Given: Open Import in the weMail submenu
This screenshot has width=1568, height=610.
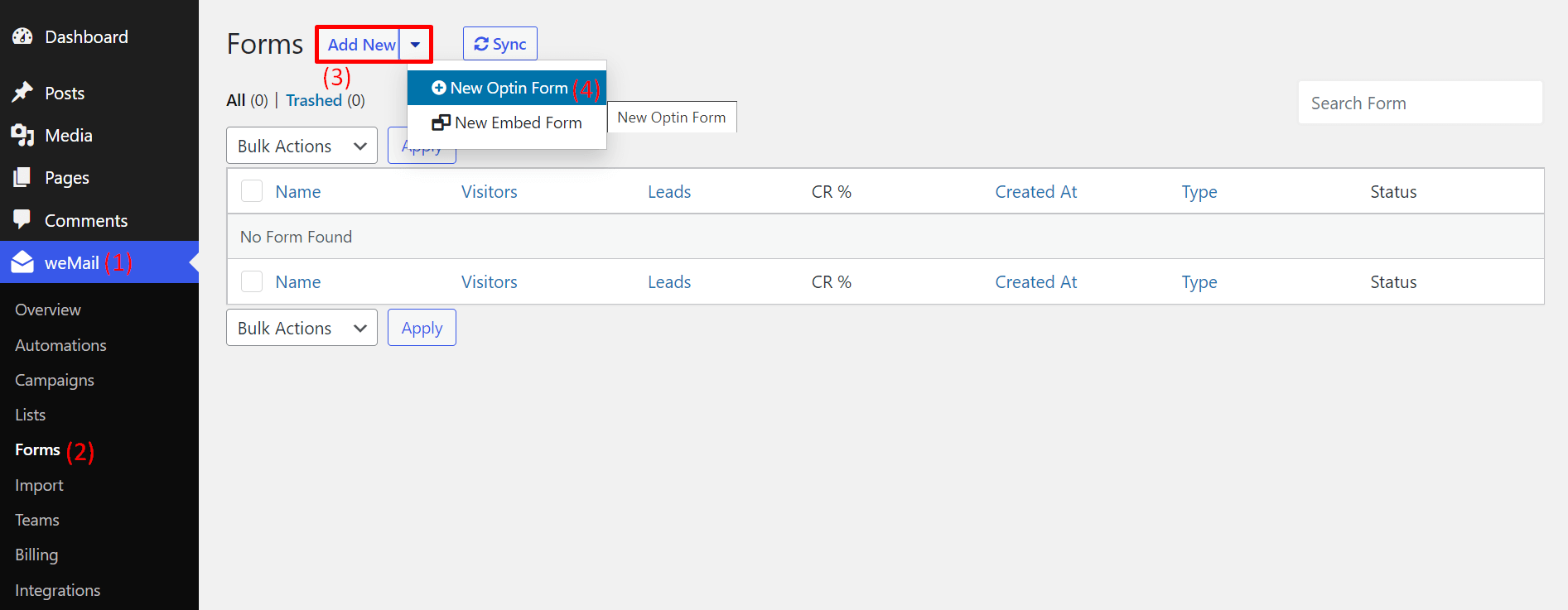Looking at the screenshot, I should 39,485.
